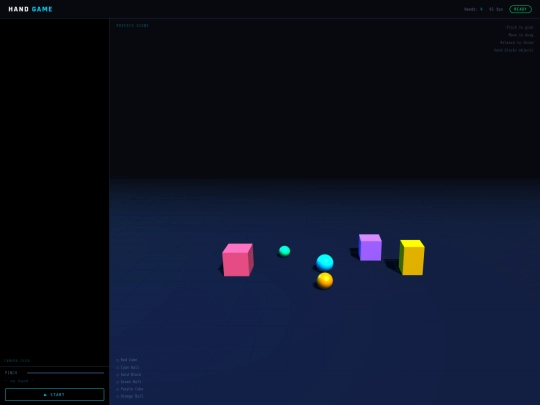Click the '- no hand -' status text
Screen dimensions: 540x405
pyautogui.click(x=19, y=381)
